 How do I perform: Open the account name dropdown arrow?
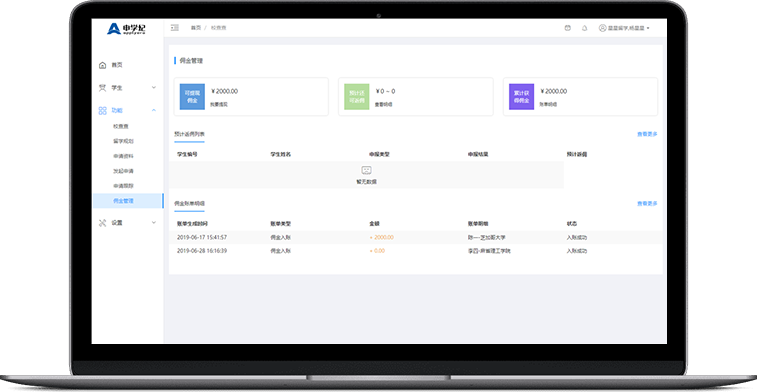click(x=648, y=28)
